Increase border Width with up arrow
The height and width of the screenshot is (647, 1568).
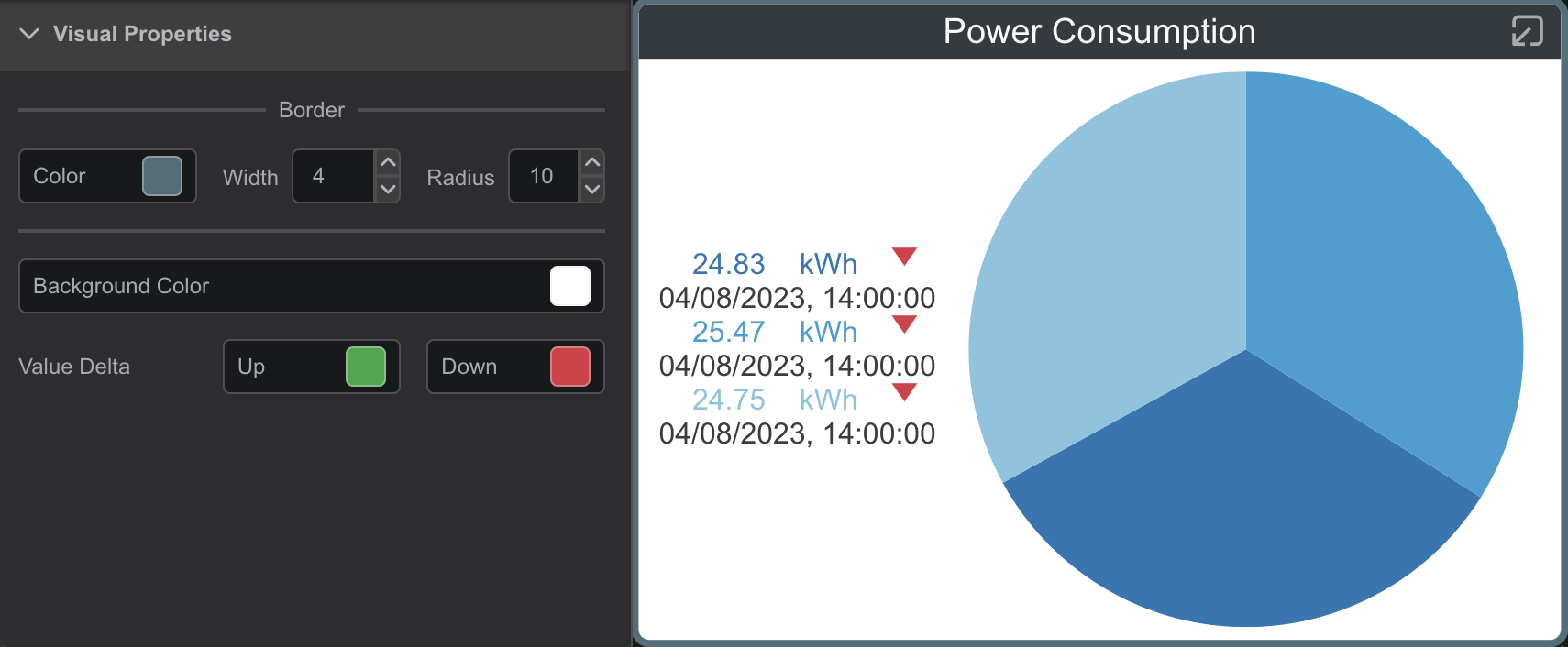coord(388,162)
